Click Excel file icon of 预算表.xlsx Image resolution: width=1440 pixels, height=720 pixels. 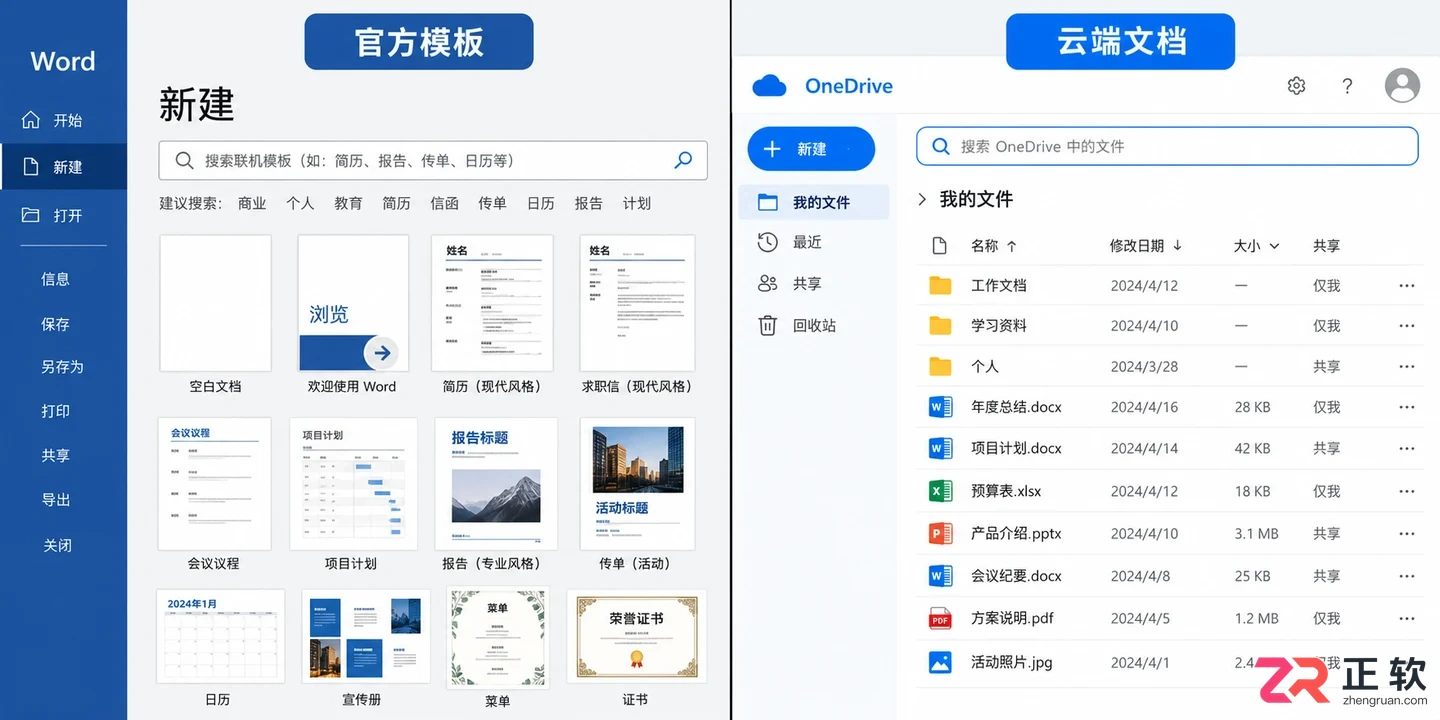click(x=940, y=491)
